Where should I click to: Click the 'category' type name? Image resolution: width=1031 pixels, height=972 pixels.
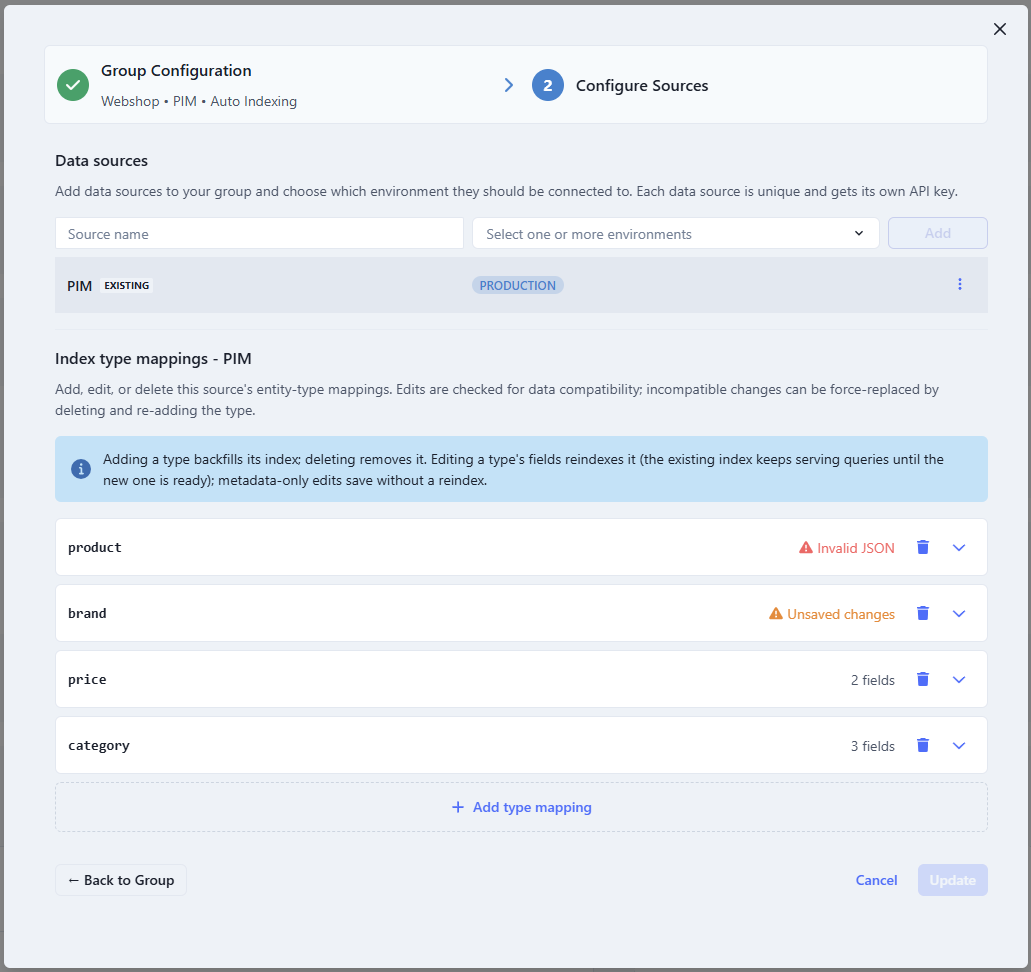pyautogui.click(x=99, y=745)
